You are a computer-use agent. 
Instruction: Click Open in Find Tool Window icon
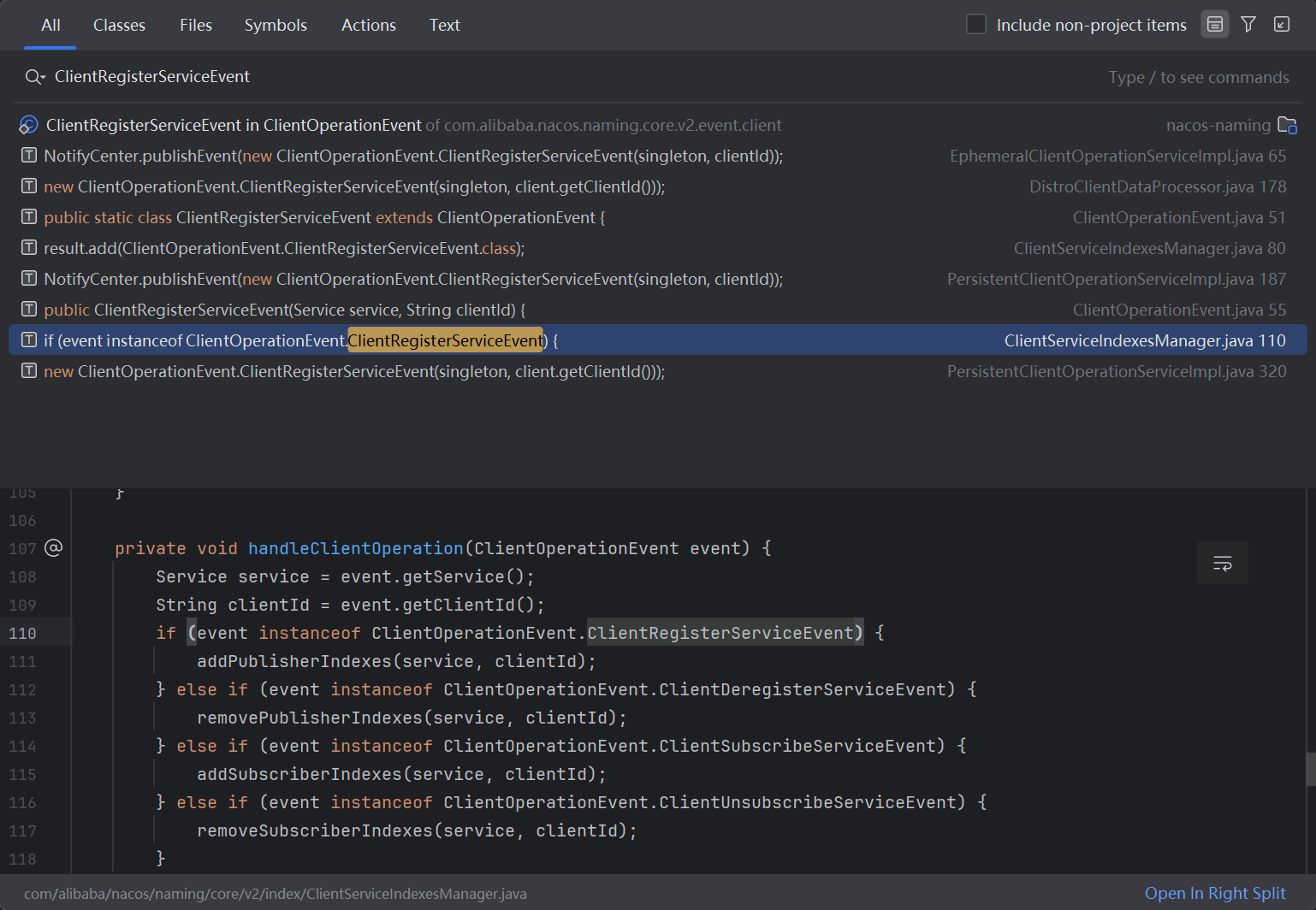coord(1281,25)
